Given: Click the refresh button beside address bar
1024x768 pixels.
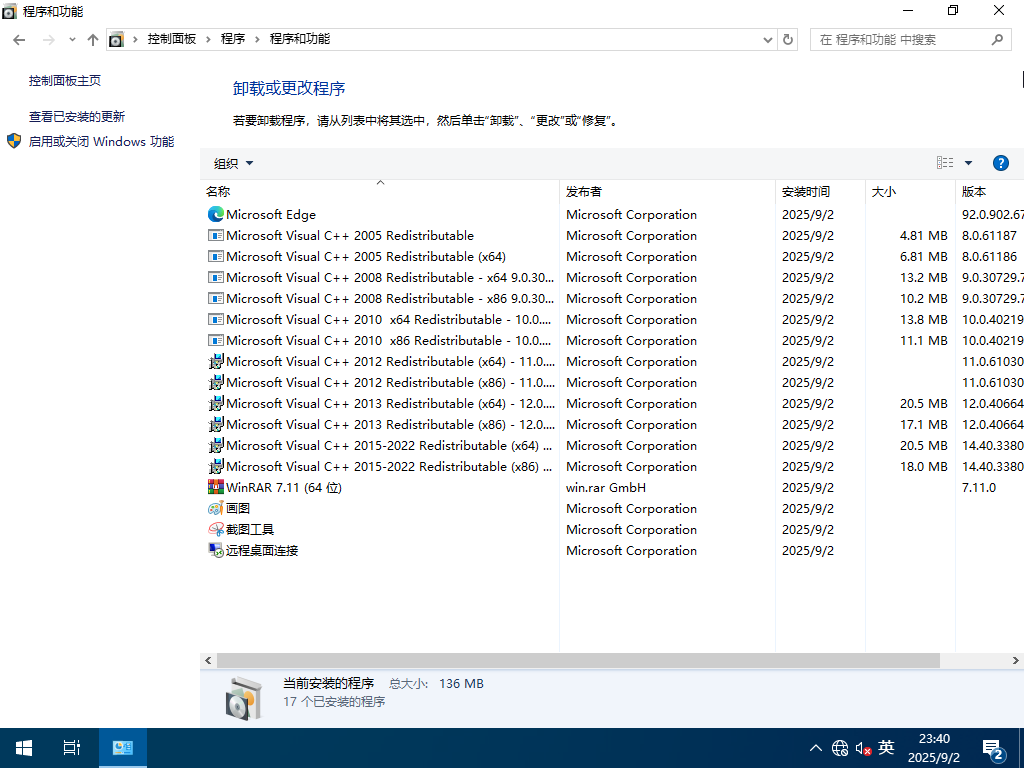Looking at the screenshot, I should click(788, 40).
